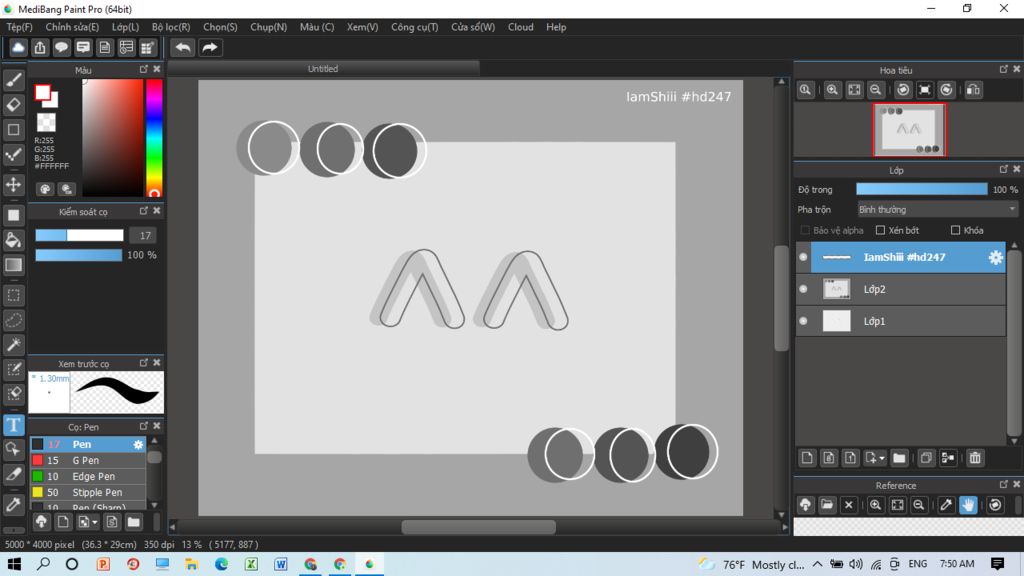Click the brush size value field 17
The height and width of the screenshot is (576, 1024).
pyautogui.click(x=144, y=236)
